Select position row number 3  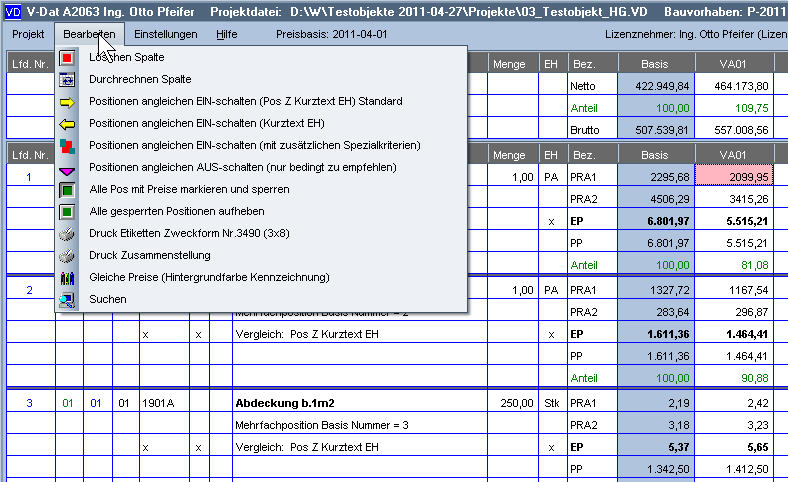[x=29, y=403]
